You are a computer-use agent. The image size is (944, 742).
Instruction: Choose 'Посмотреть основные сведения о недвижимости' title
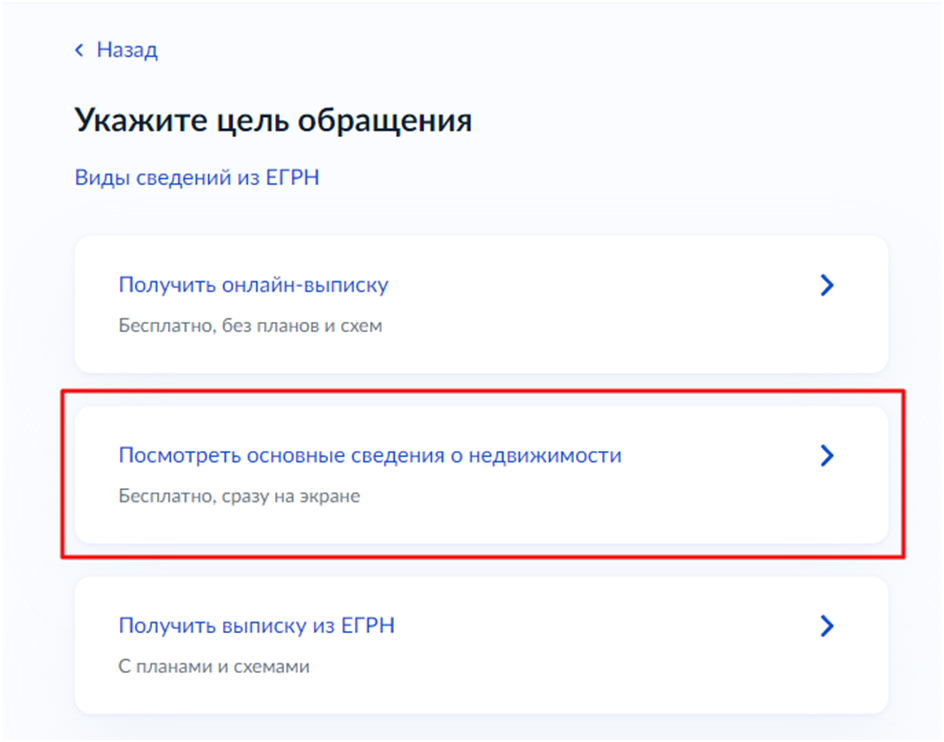(370, 456)
